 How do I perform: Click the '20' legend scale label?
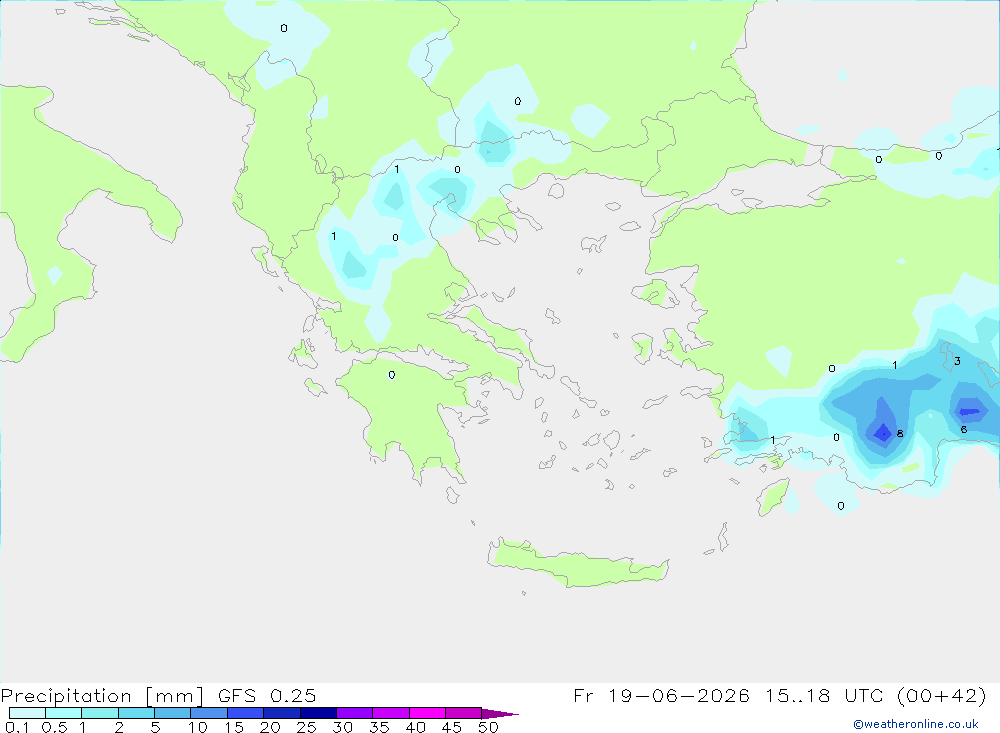click(x=270, y=727)
